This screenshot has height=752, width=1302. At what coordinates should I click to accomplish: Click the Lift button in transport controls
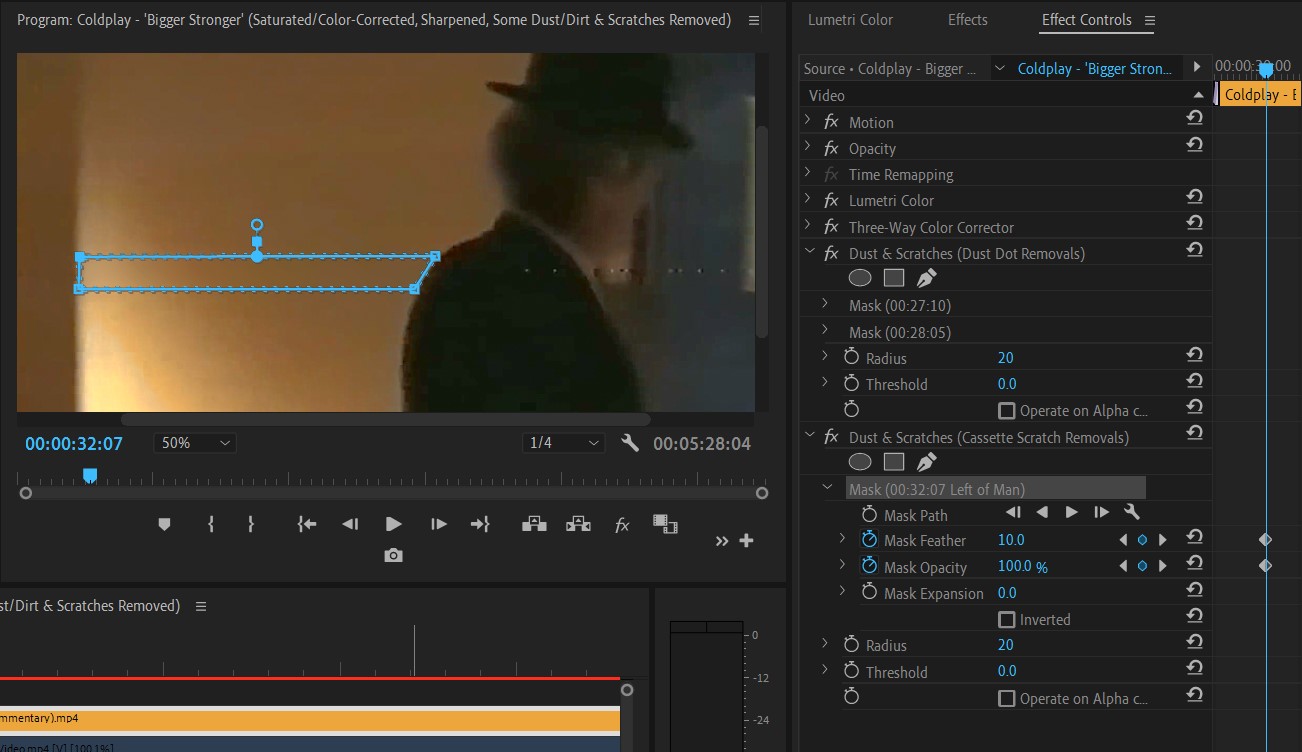tap(534, 523)
